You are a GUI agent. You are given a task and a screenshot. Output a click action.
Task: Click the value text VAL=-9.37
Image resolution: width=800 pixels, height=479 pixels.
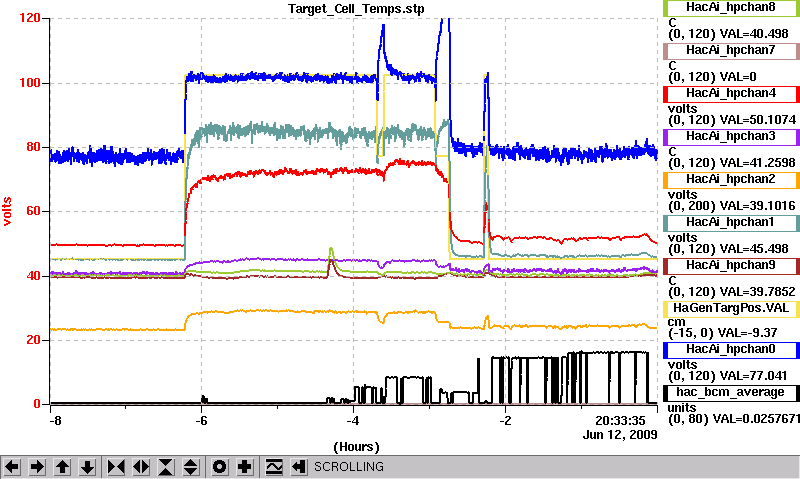pyautogui.click(x=745, y=333)
